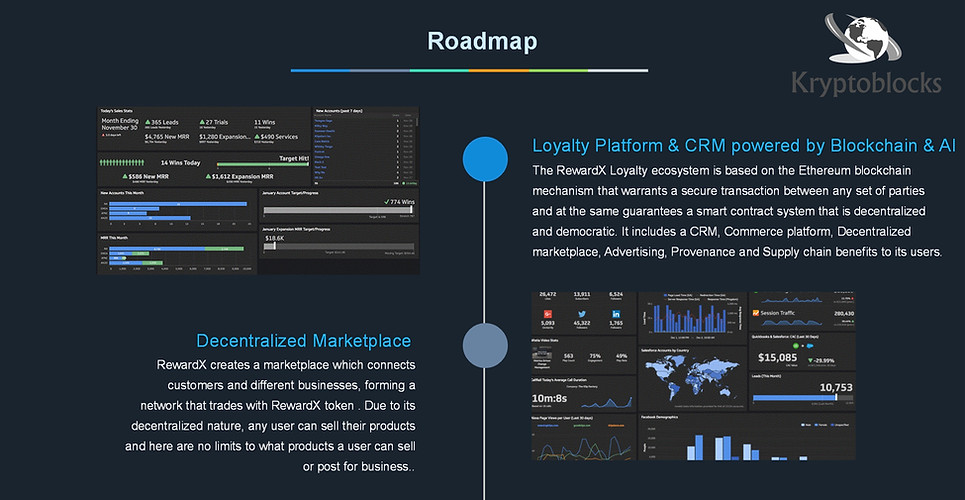Image resolution: width=965 pixels, height=500 pixels.
Task: Click the Today's Sales Stats panel title
Action: (x=117, y=111)
